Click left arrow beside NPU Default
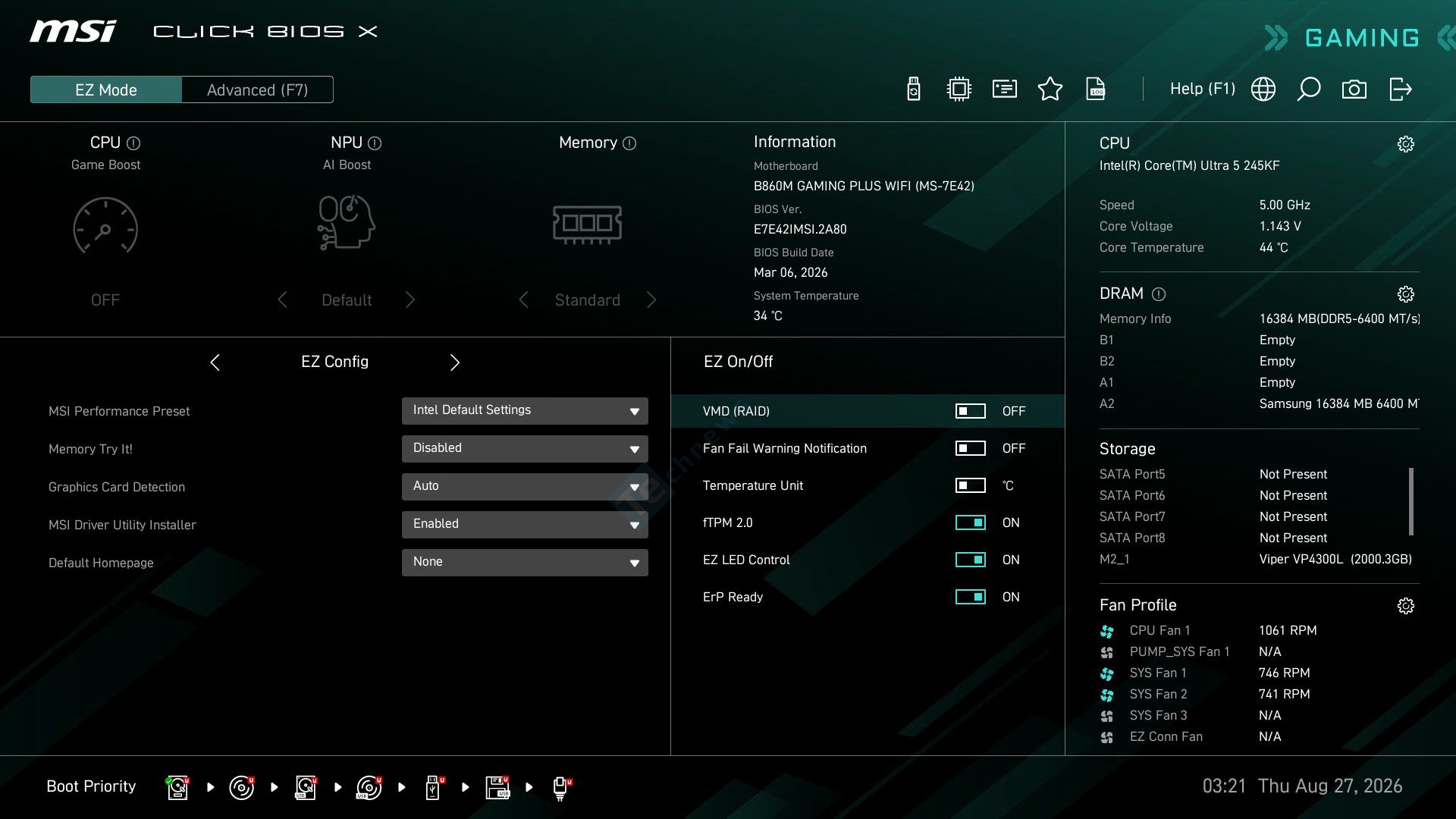The height and width of the screenshot is (819, 1456). point(283,300)
